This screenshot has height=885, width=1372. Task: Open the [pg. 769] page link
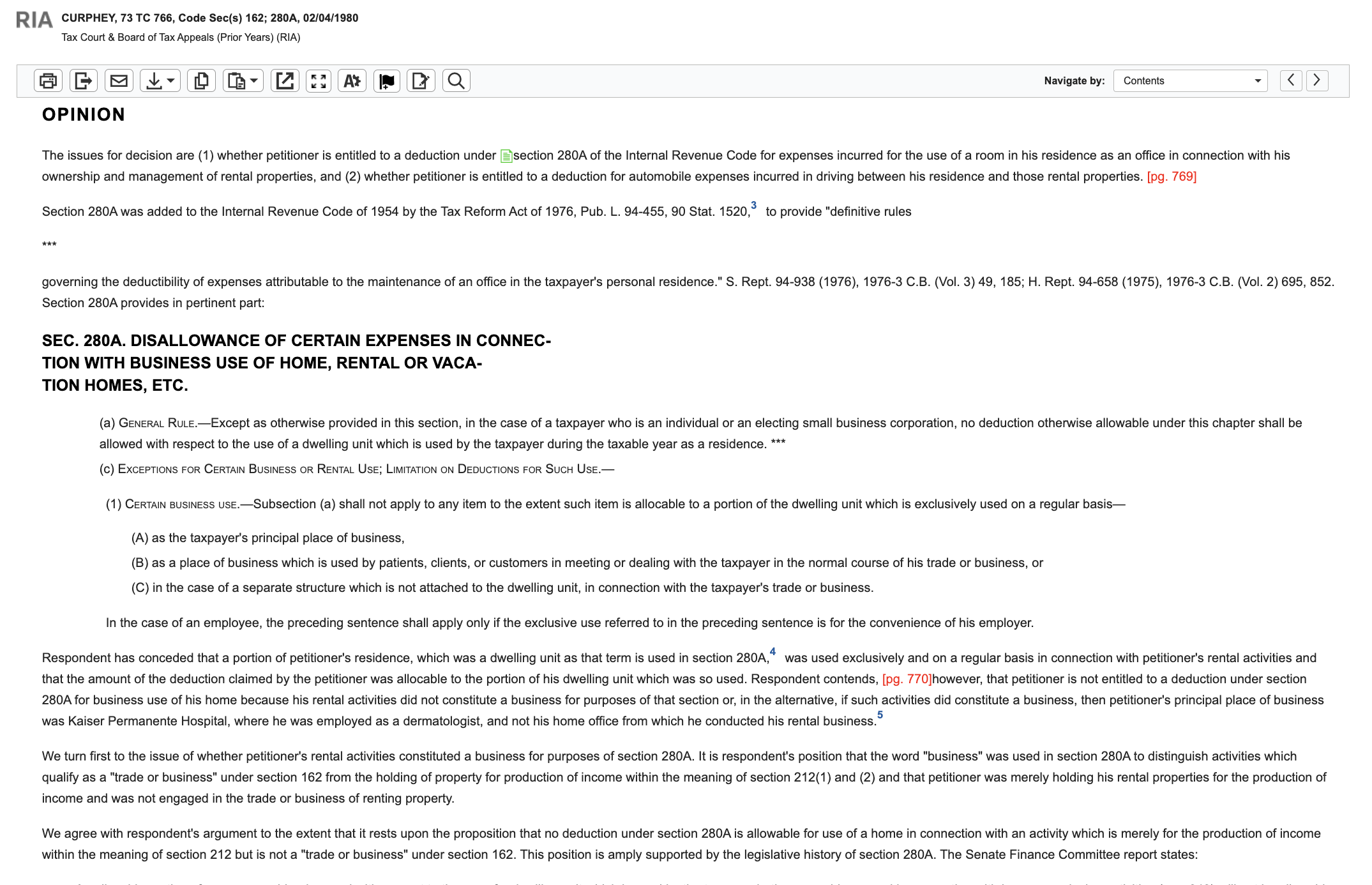pyautogui.click(x=1171, y=178)
